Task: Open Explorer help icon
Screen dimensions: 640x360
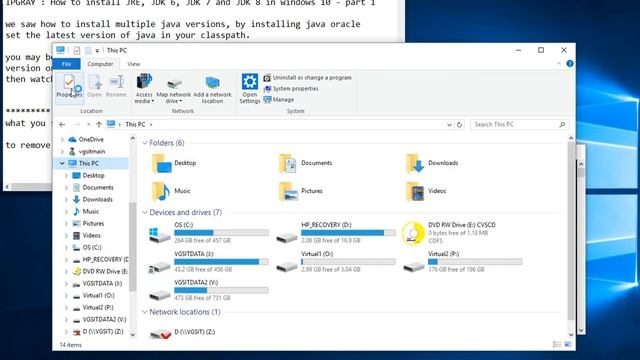Action: pos(570,64)
